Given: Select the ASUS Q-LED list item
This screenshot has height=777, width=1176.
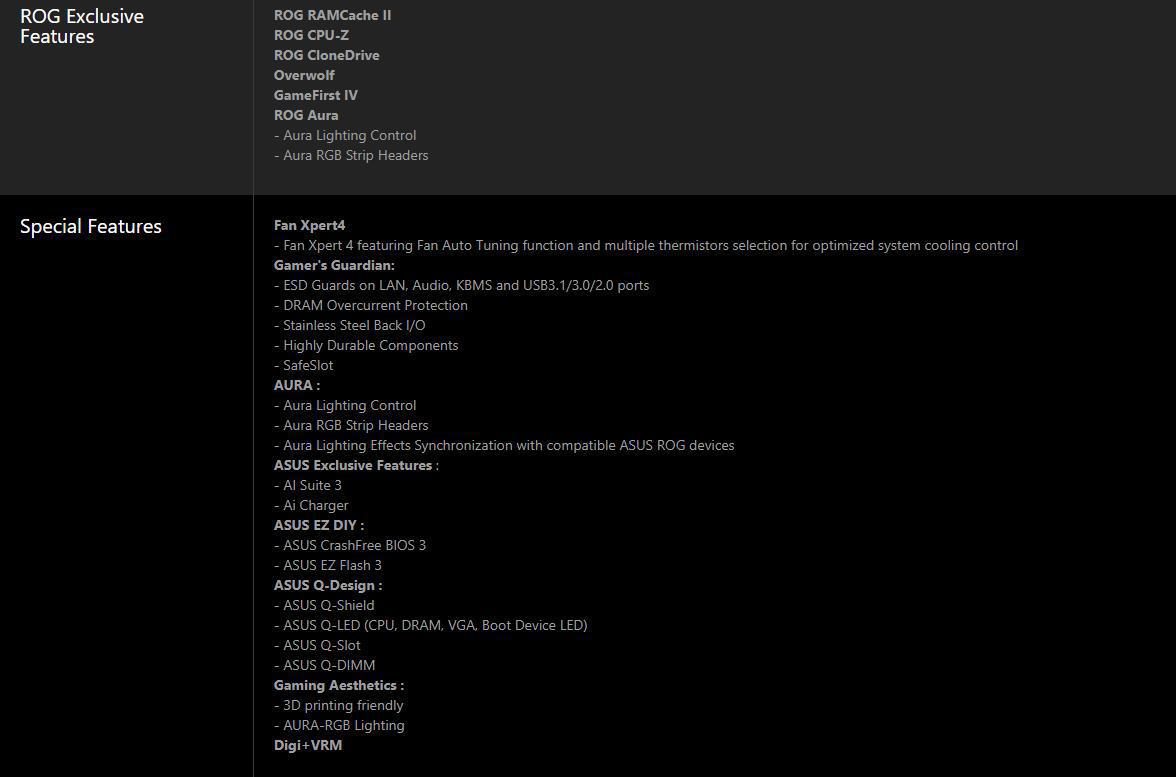Looking at the screenshot, I should tap(430, 626).
